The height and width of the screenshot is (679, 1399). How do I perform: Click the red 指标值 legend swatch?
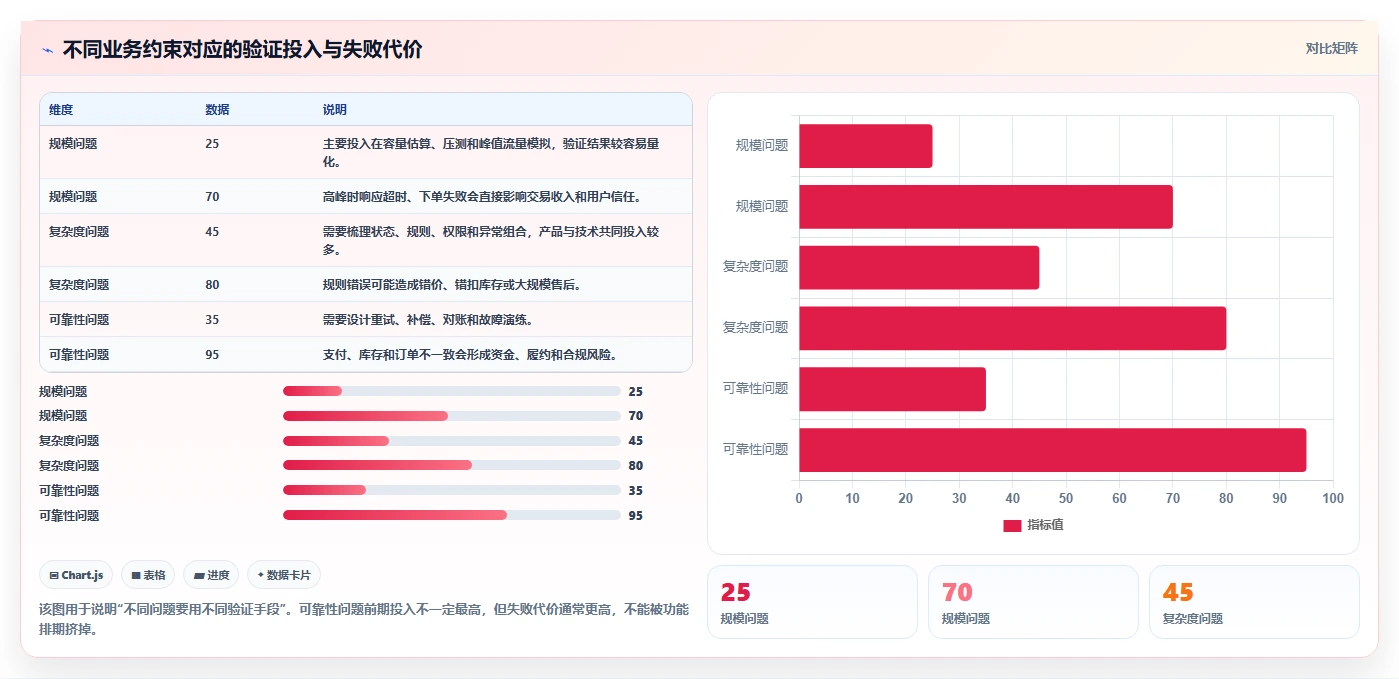[1012, 525]
